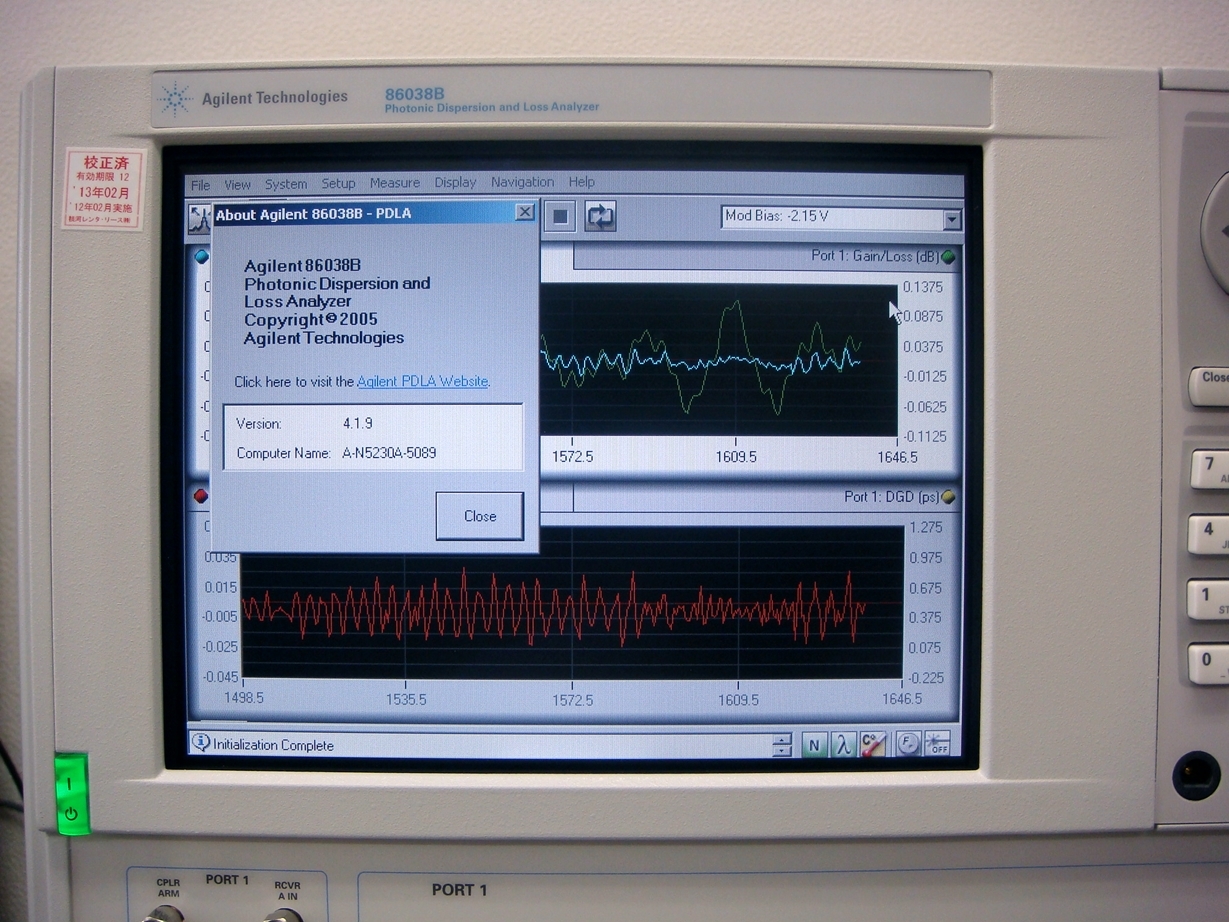Click the 1646.5 label on upper graph axis

pos(897,456)
